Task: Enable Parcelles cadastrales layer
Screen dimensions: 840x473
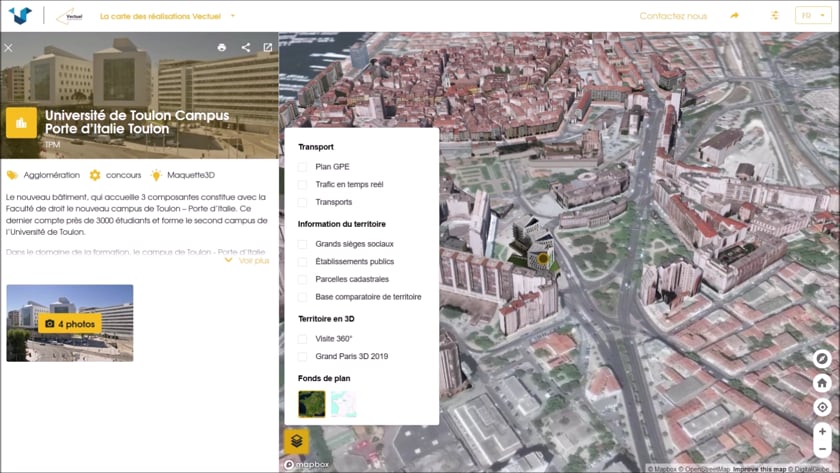Action: [x=302, y=279]
